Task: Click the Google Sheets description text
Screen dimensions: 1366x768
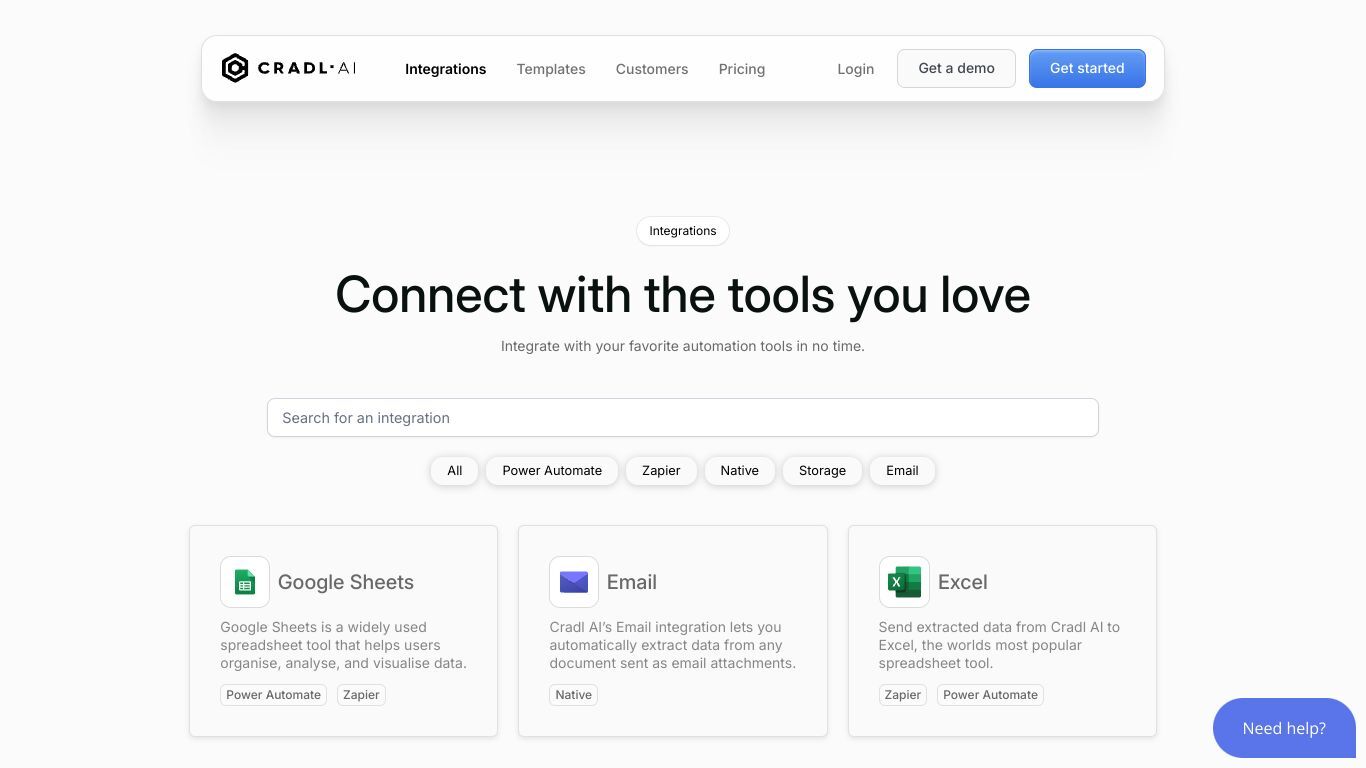Action: [x=344, y=645]
